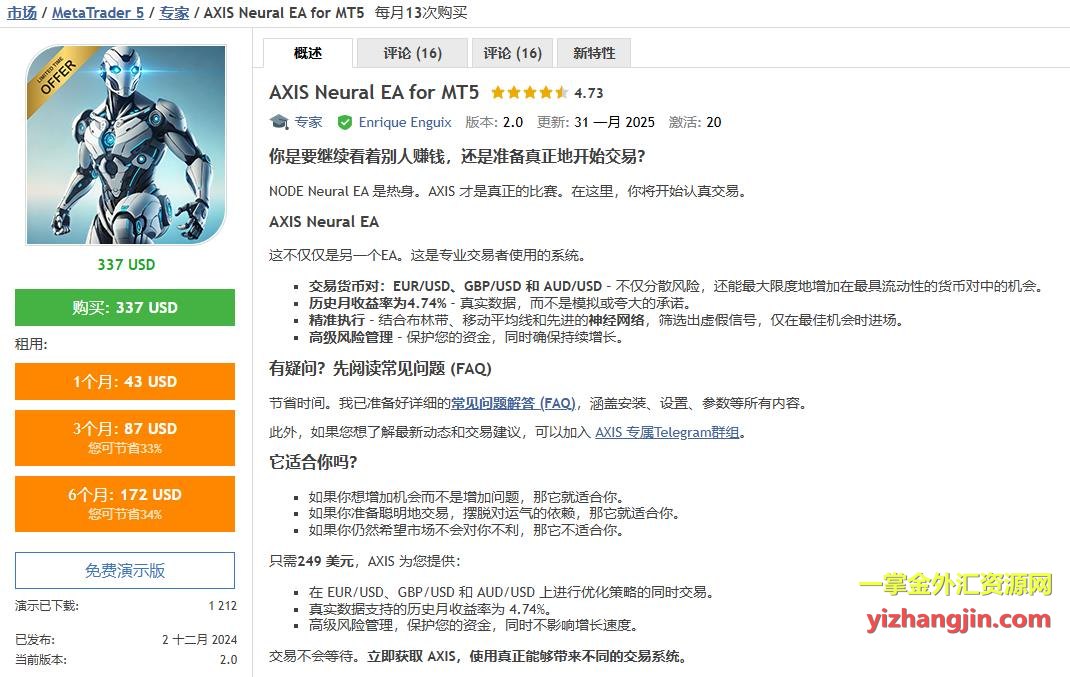1070x677 pixels.
Task: Click the 有疑问? 先阅读常见问题 (FAQ) heading
Action: [x=380, y=369]
